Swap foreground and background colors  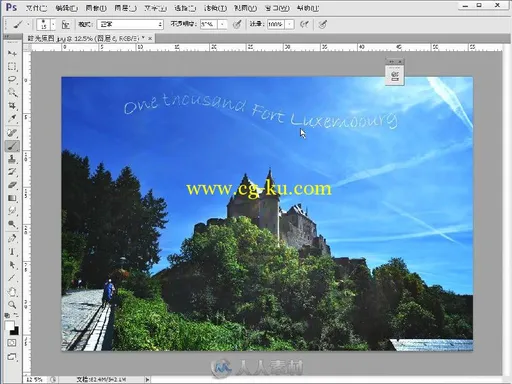tap(16, 315)
